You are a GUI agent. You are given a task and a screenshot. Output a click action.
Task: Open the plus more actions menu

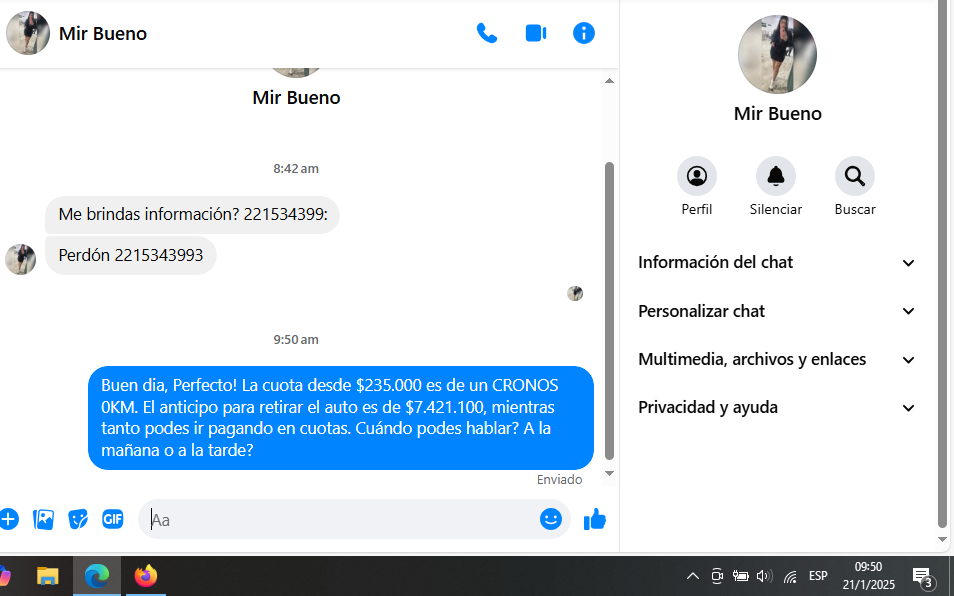tap(9, 519)
